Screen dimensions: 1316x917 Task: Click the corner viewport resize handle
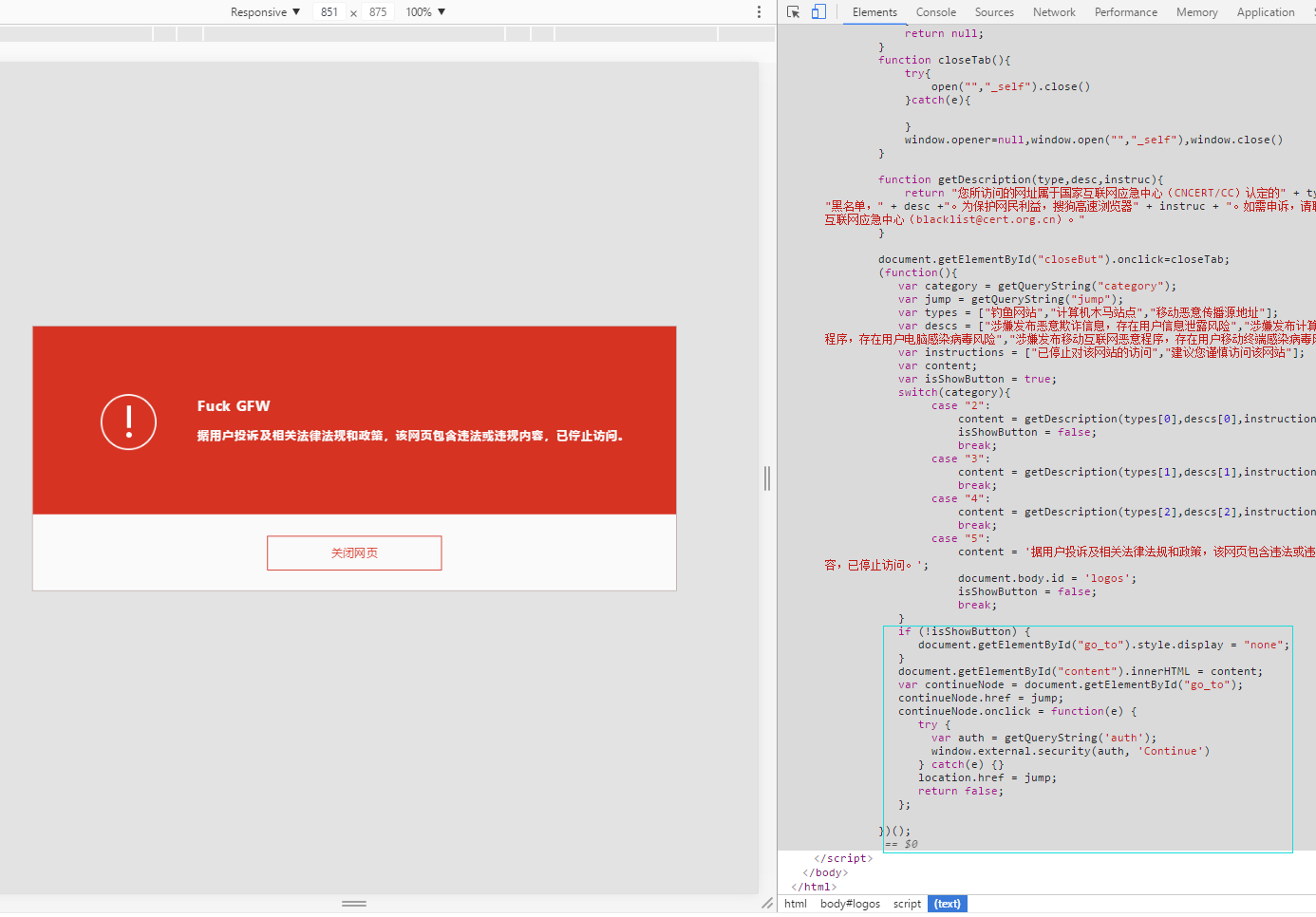click(767, 904)
